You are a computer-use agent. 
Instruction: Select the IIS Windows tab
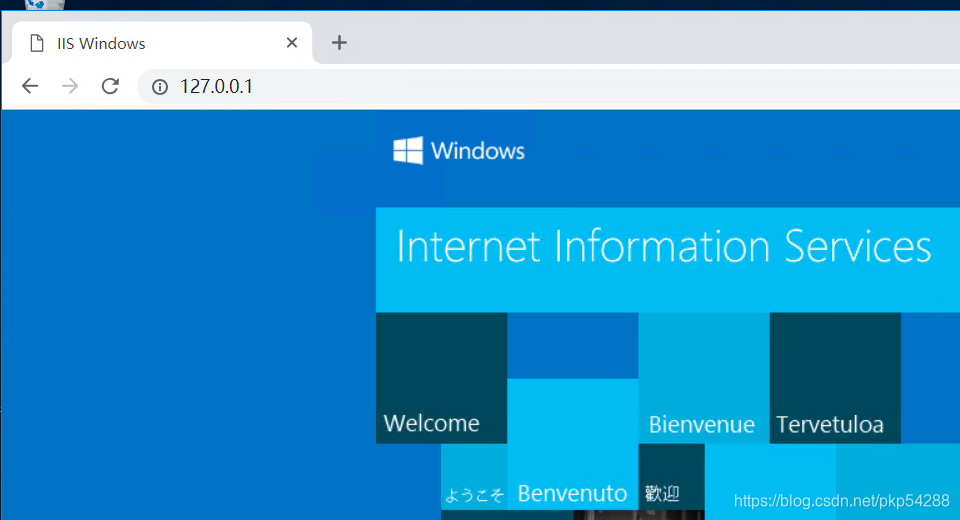tap(162, 43)
